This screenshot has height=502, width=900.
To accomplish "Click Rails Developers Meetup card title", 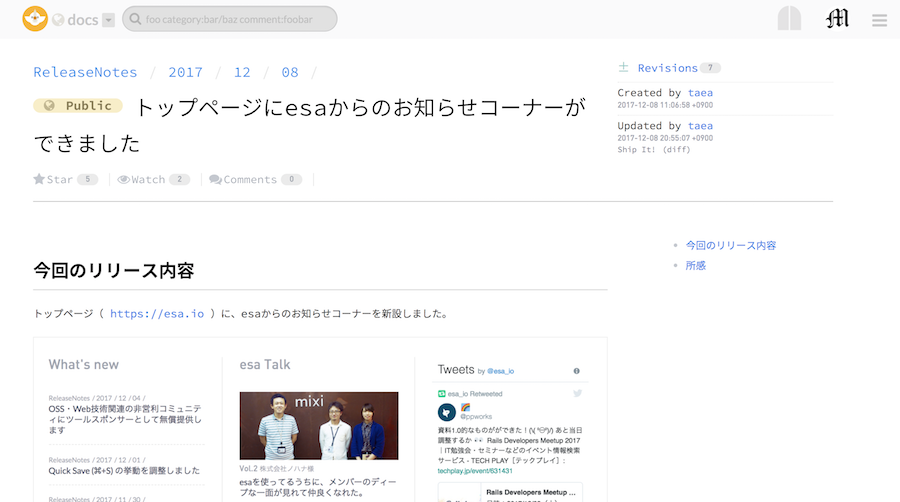I will click(x=531, y=492).
